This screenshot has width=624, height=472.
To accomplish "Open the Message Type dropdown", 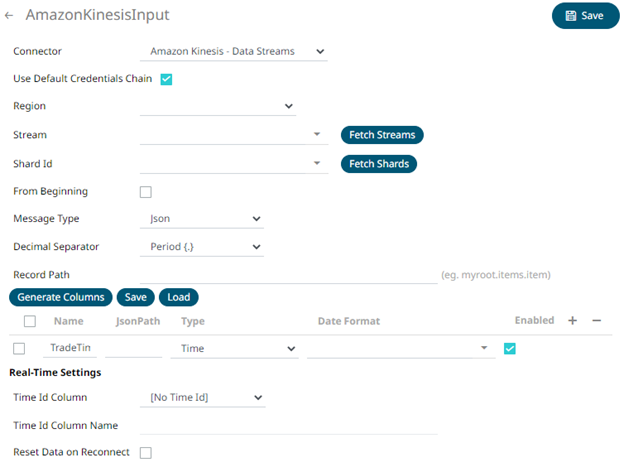I will (203, 219).
